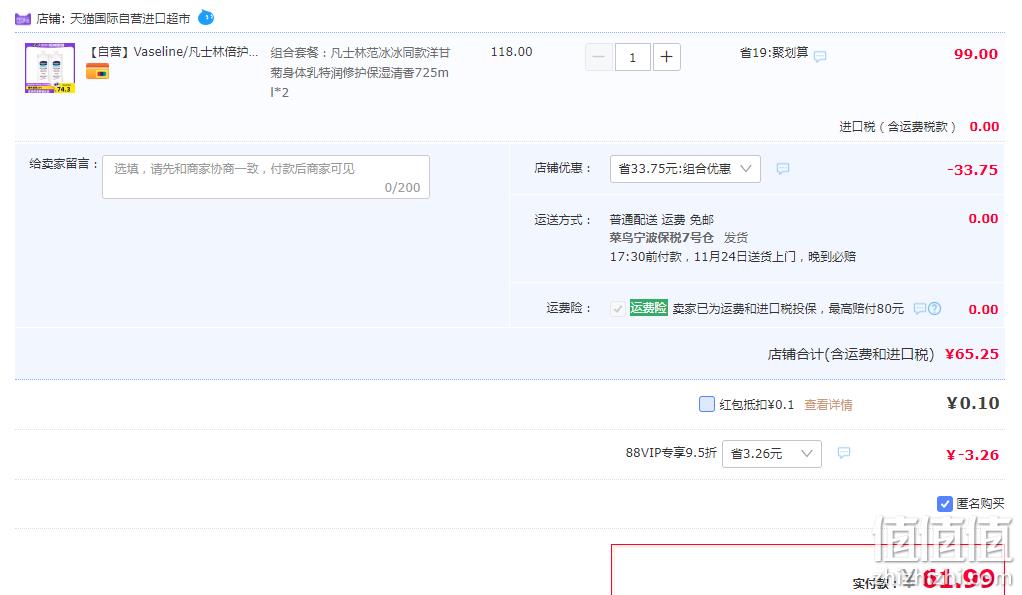Image resolution: width=1022 pixels, height=595 pixels.
Task: Click the 88VIP专享9.5折 label
Action: [671, 452]
